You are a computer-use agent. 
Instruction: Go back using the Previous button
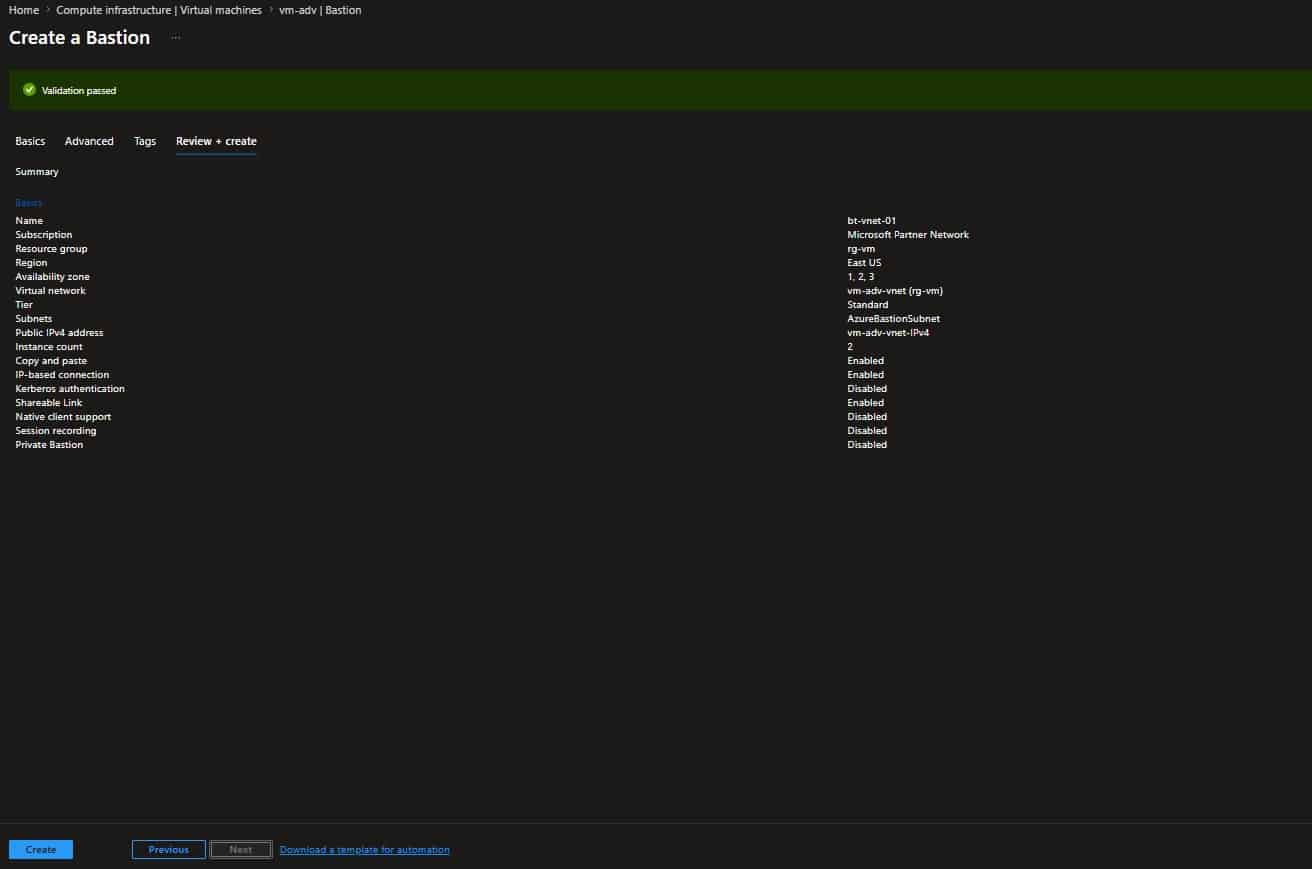tap(168, 848)
